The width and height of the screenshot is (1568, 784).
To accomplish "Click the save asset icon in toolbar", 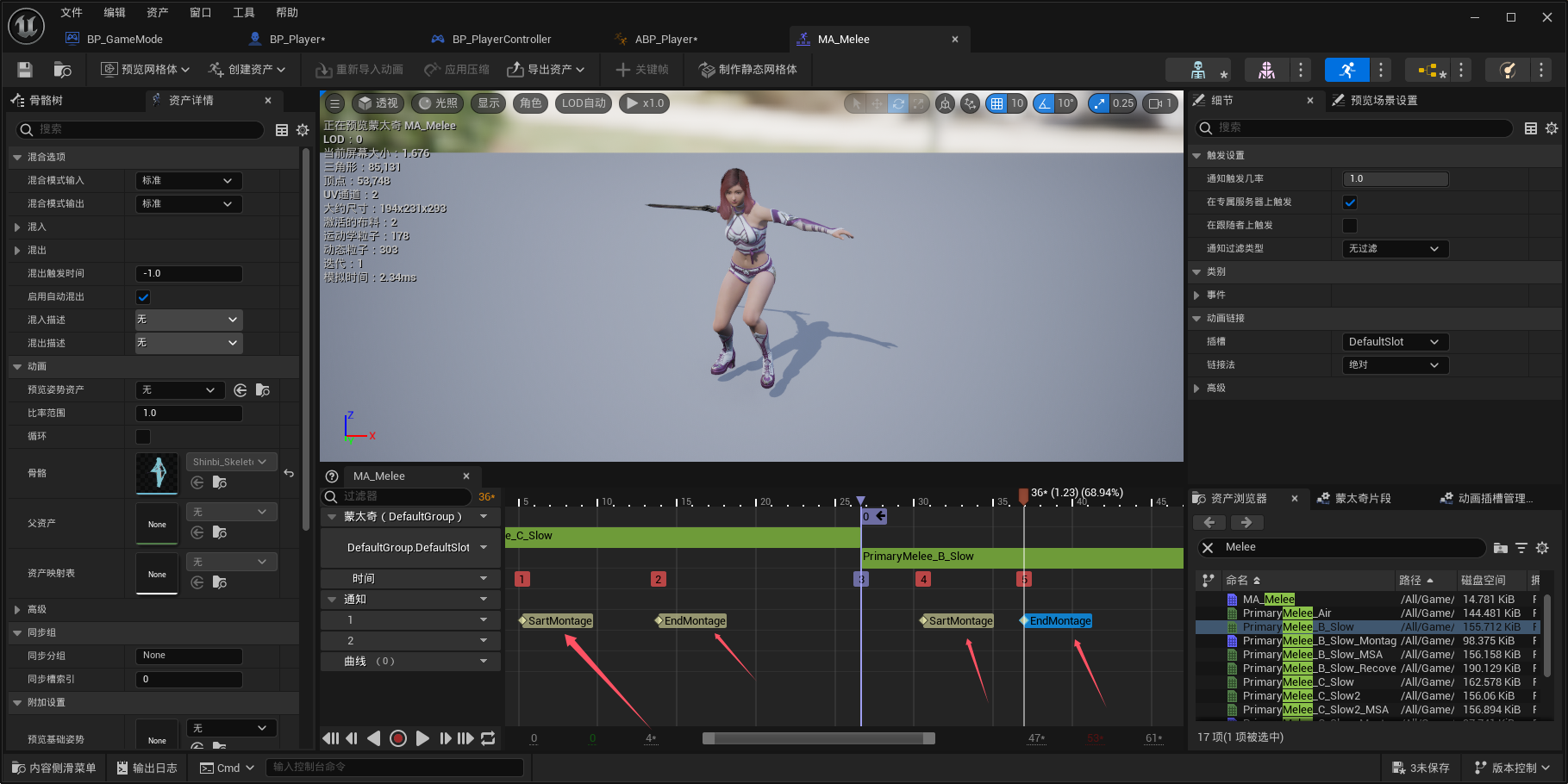I will [25, 70].
